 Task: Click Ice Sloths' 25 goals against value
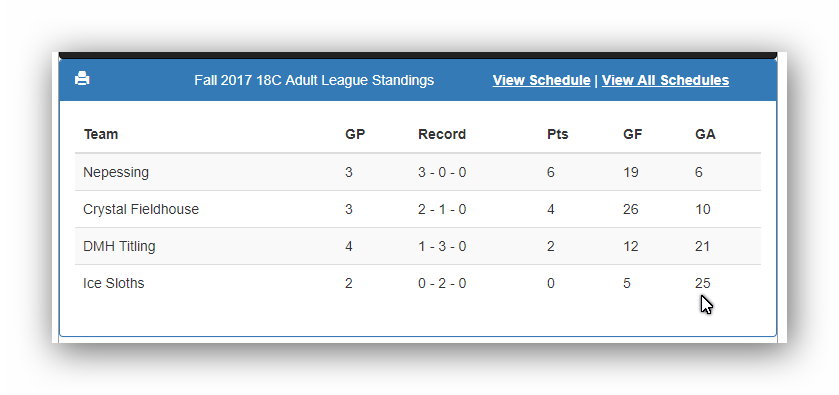point(703,283)
